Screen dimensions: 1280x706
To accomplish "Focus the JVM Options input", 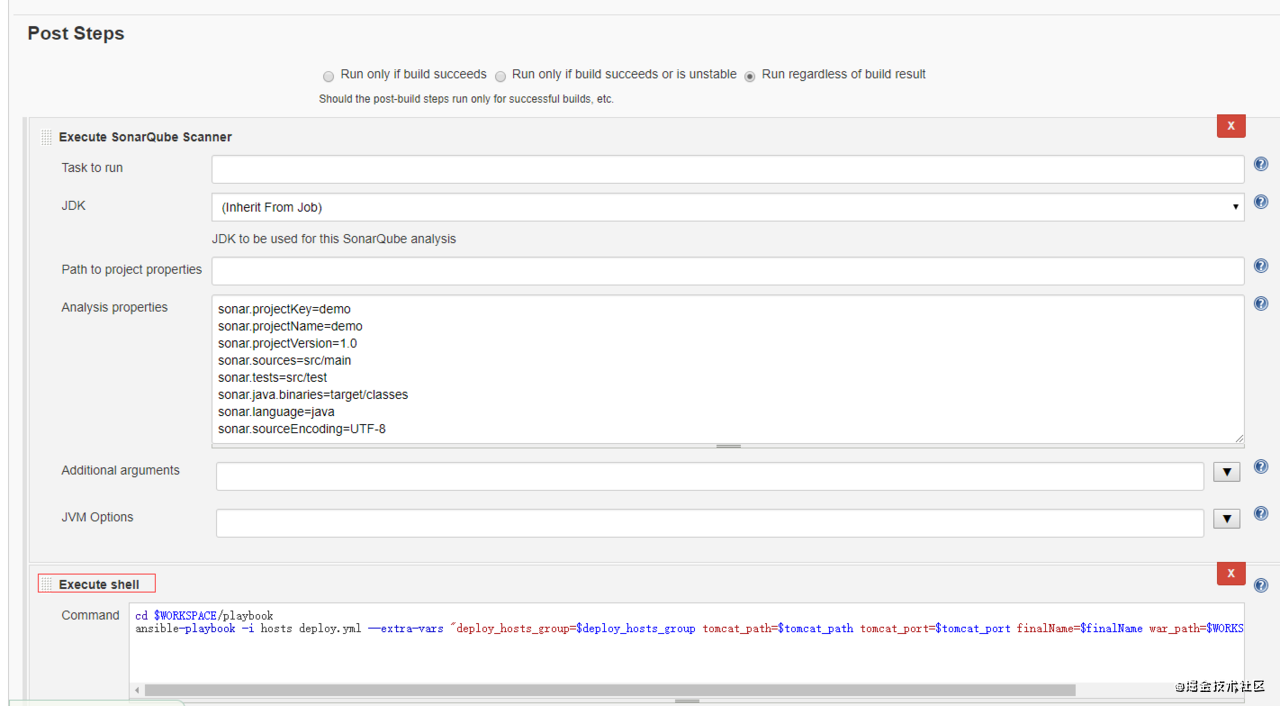I will tap(710, 523).
